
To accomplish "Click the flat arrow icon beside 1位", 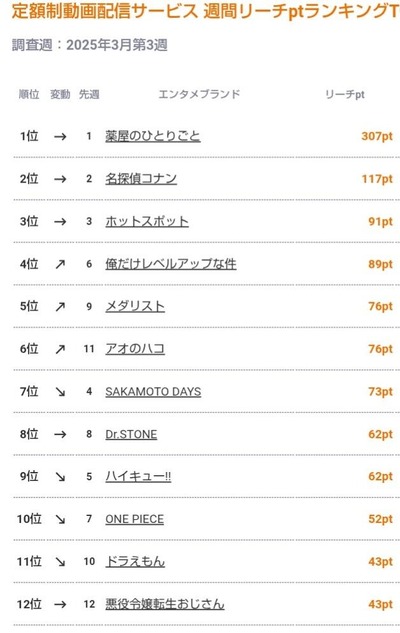I will pos(60,136).
